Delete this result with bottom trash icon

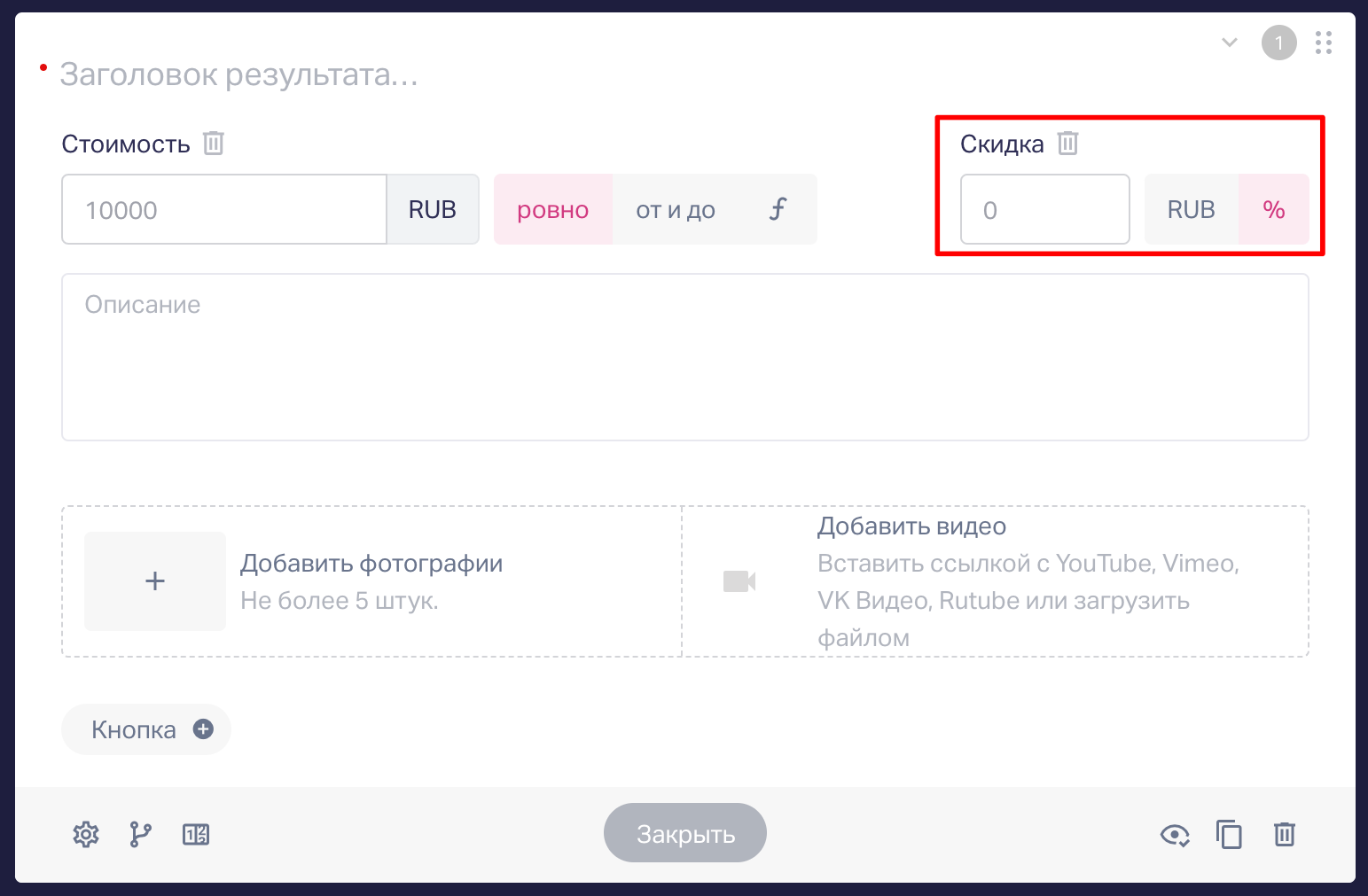(x=1285, y=834)
